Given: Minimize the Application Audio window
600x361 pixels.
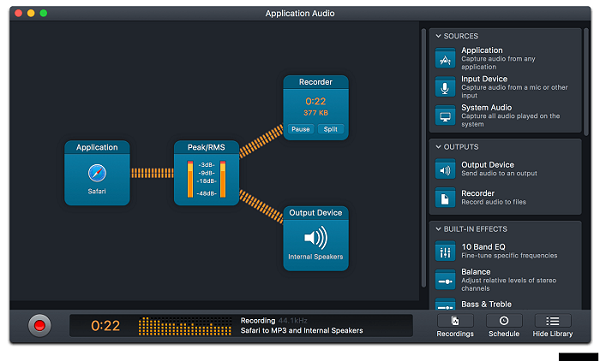Looking at the screenshot, I should click(x=31, y=13).
